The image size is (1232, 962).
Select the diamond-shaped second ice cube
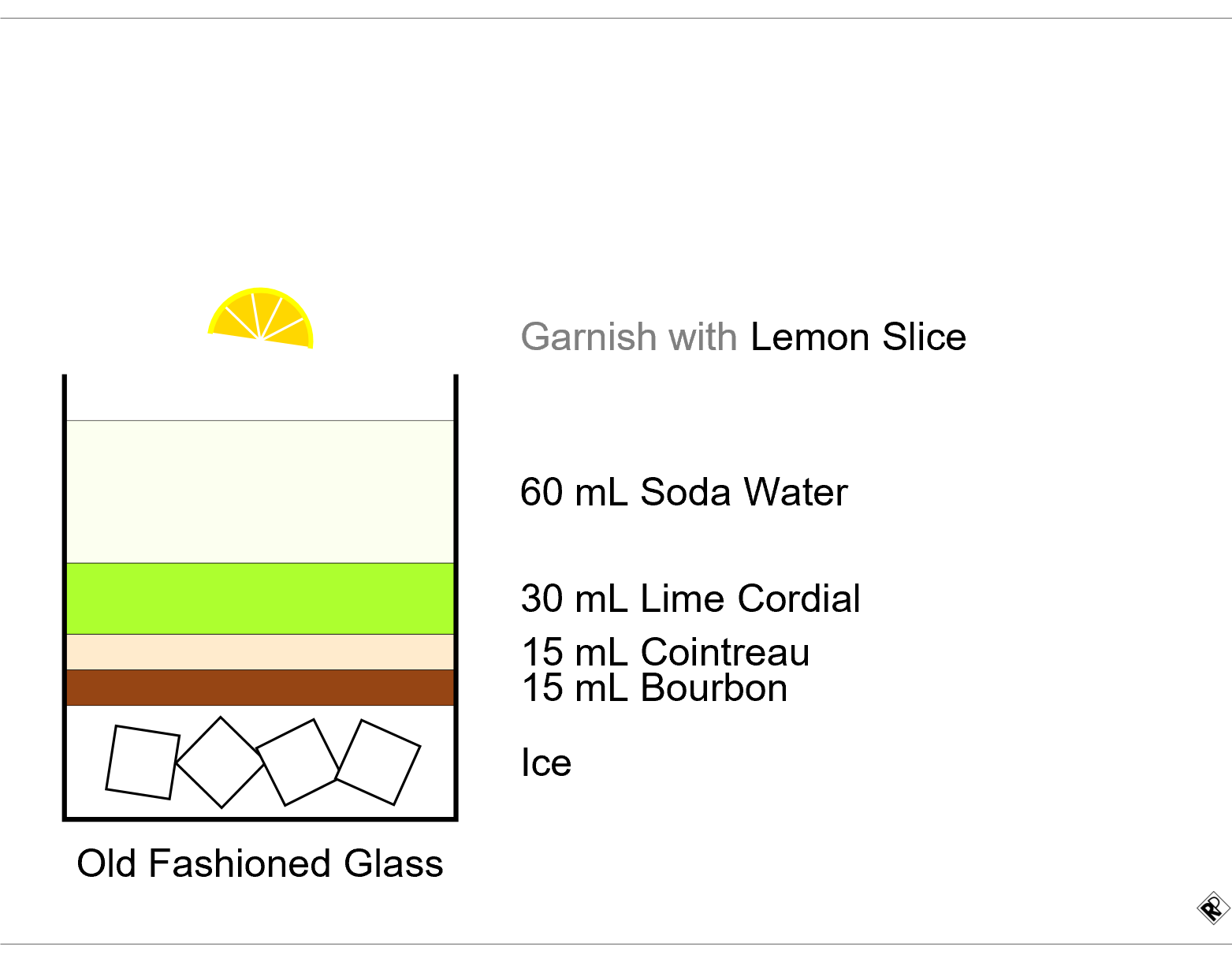click(221, 763)
